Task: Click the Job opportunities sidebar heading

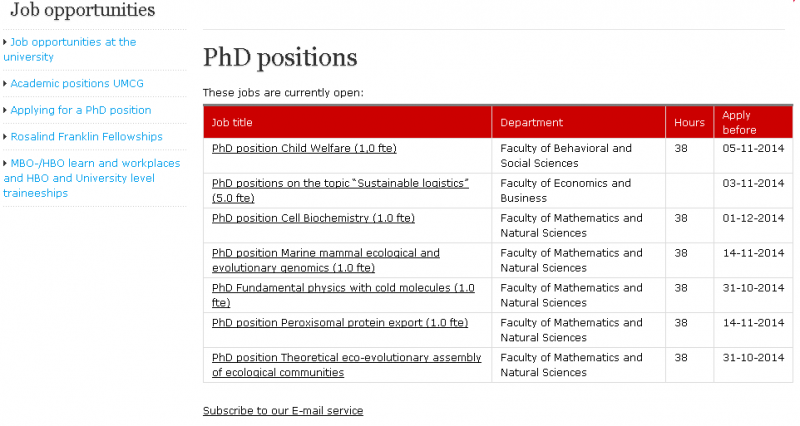Action: point(82,11)
